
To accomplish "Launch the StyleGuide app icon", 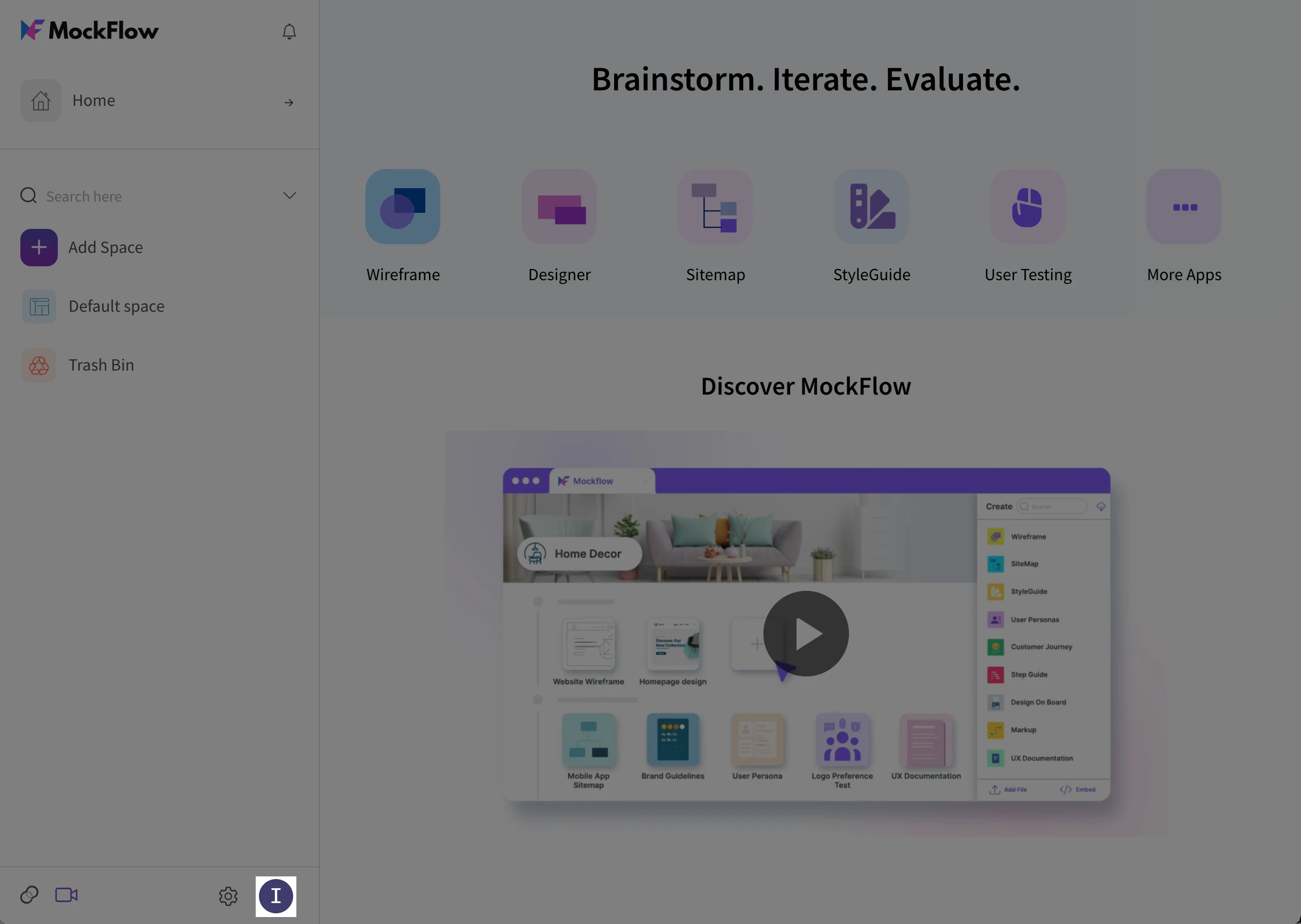I will 872,206.
